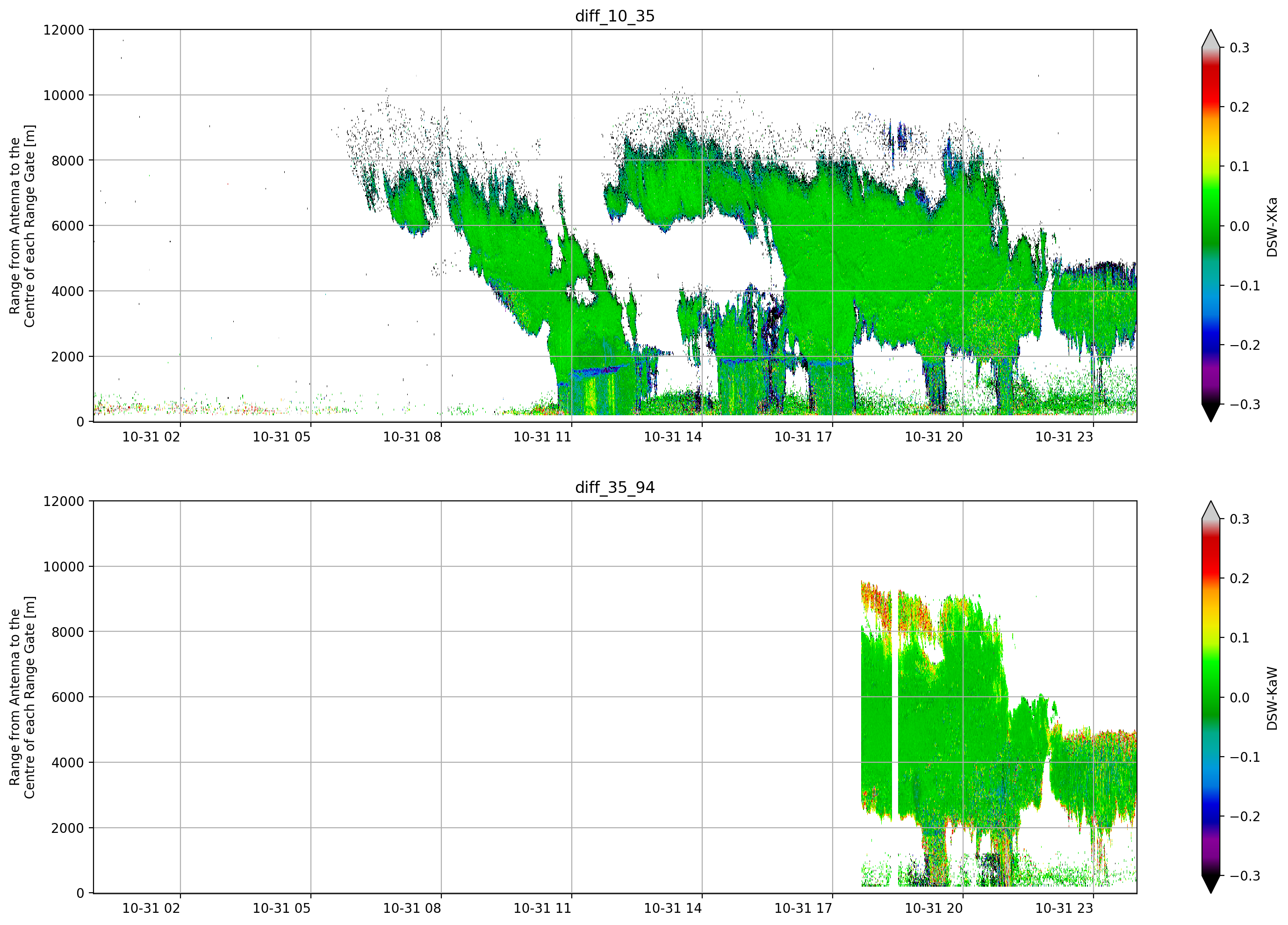The height and width of the screenshot is (925, 1288).
Task: Click the −0.3 tick on DSW-XKa colorbar
Action: (x=1245, y=405)
